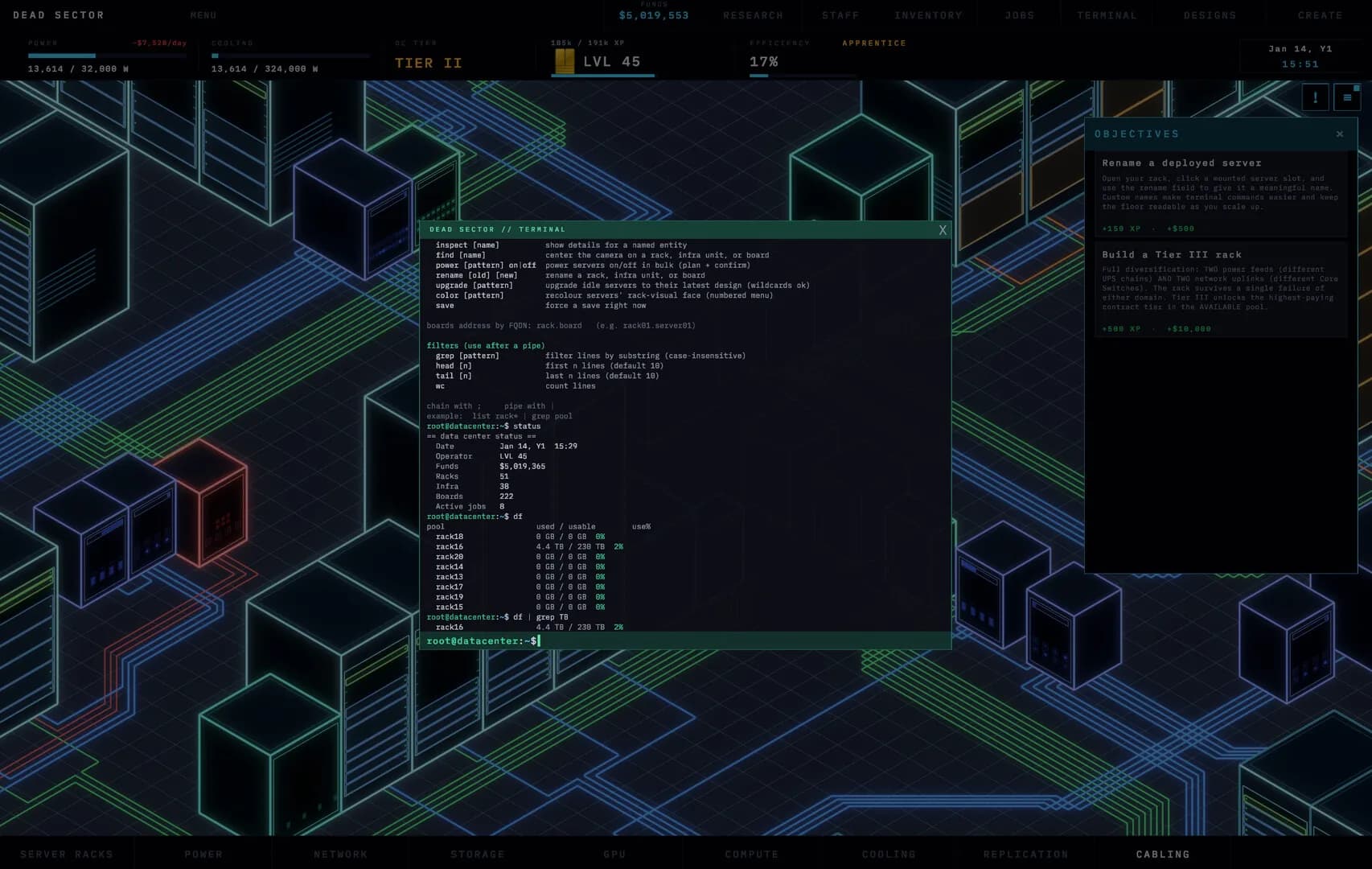
Task: Click the game clock 15:51
Action: coord(1300,64)
